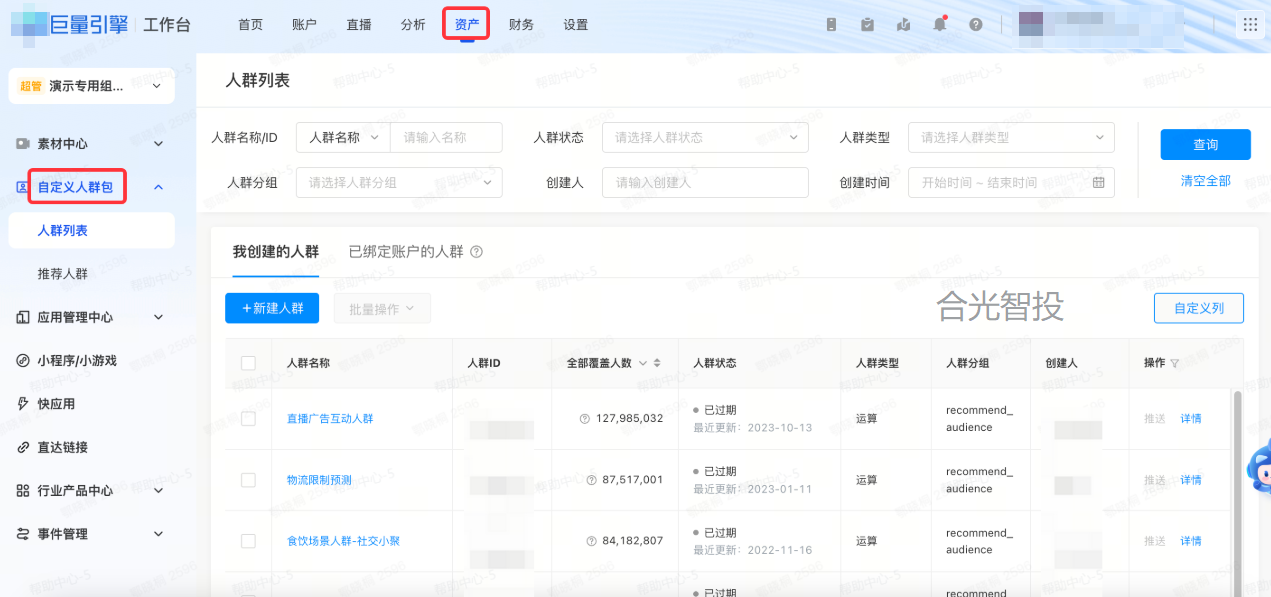1271x597 pixels.
Task: Click the 快应用 lightning icon
Action: click(x=23, y=404)
